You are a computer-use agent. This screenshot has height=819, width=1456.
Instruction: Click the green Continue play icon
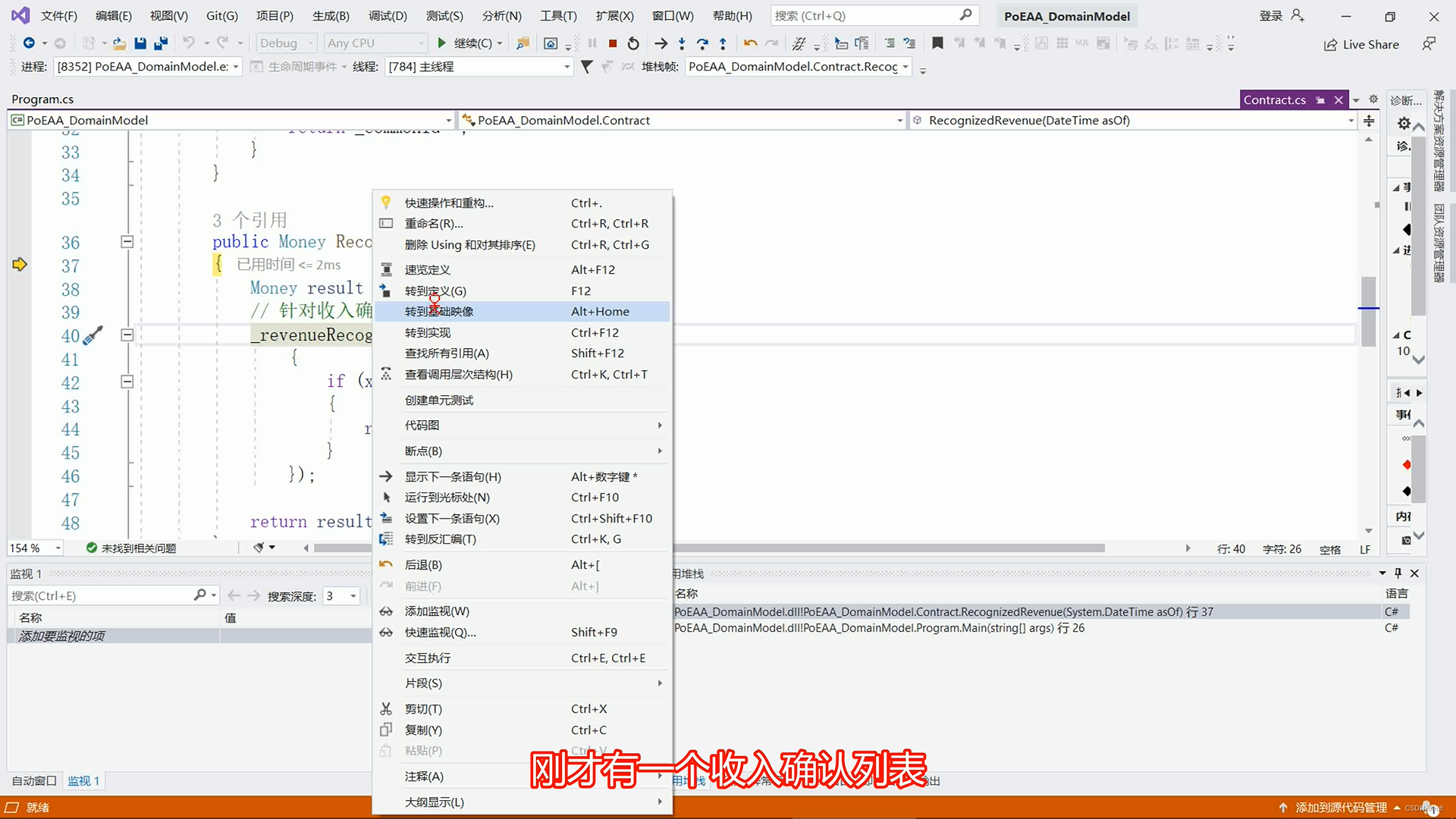point(441,43)
